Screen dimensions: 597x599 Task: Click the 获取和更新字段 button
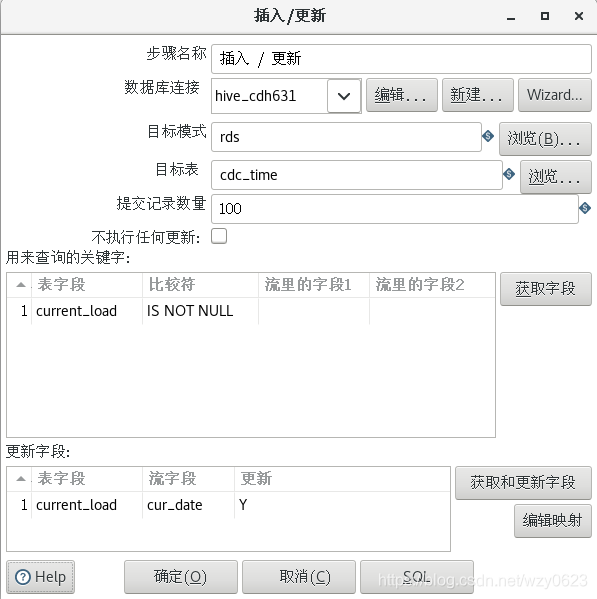coord(523,482)
